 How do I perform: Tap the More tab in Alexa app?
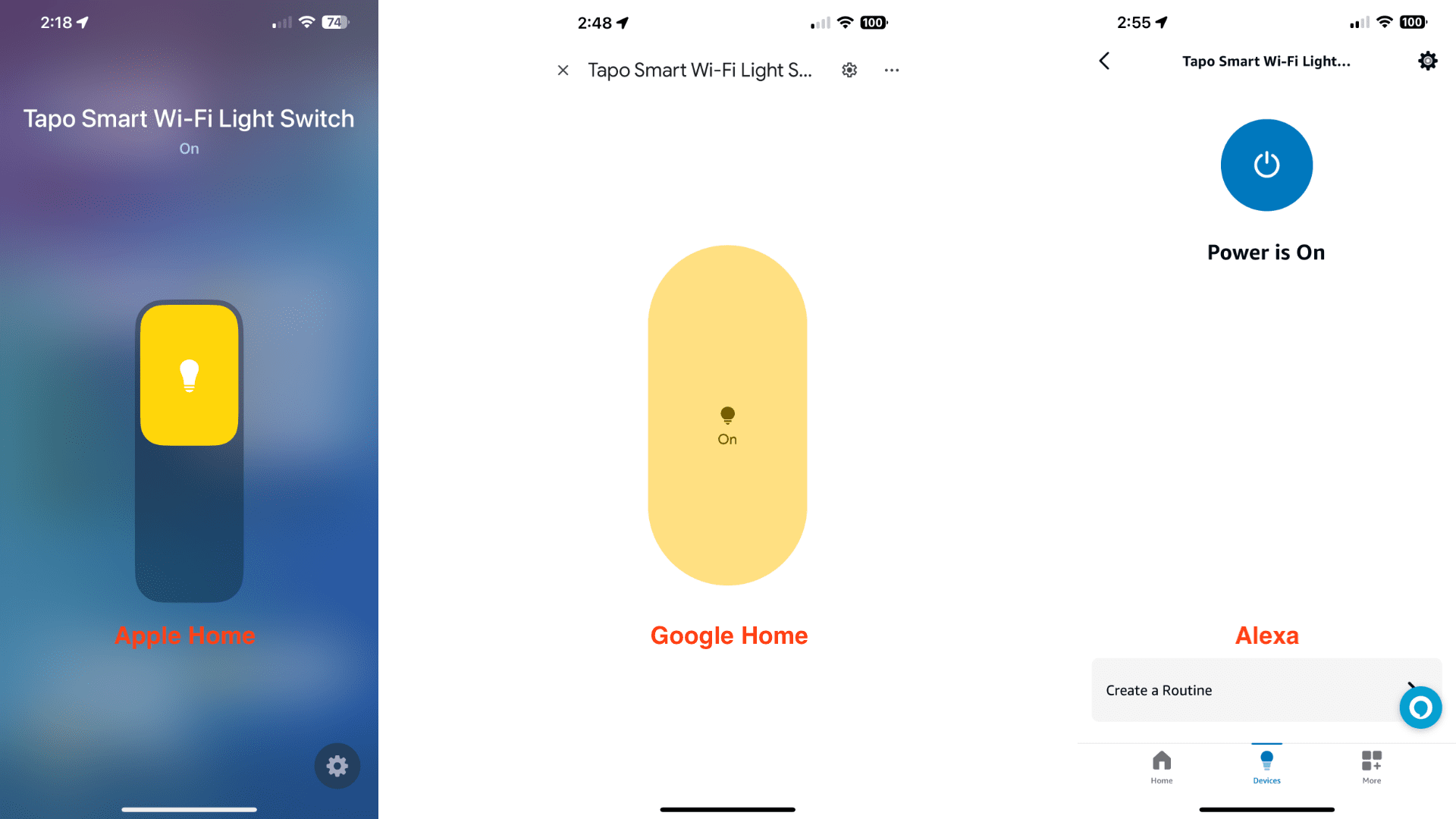pos(1371,767)
